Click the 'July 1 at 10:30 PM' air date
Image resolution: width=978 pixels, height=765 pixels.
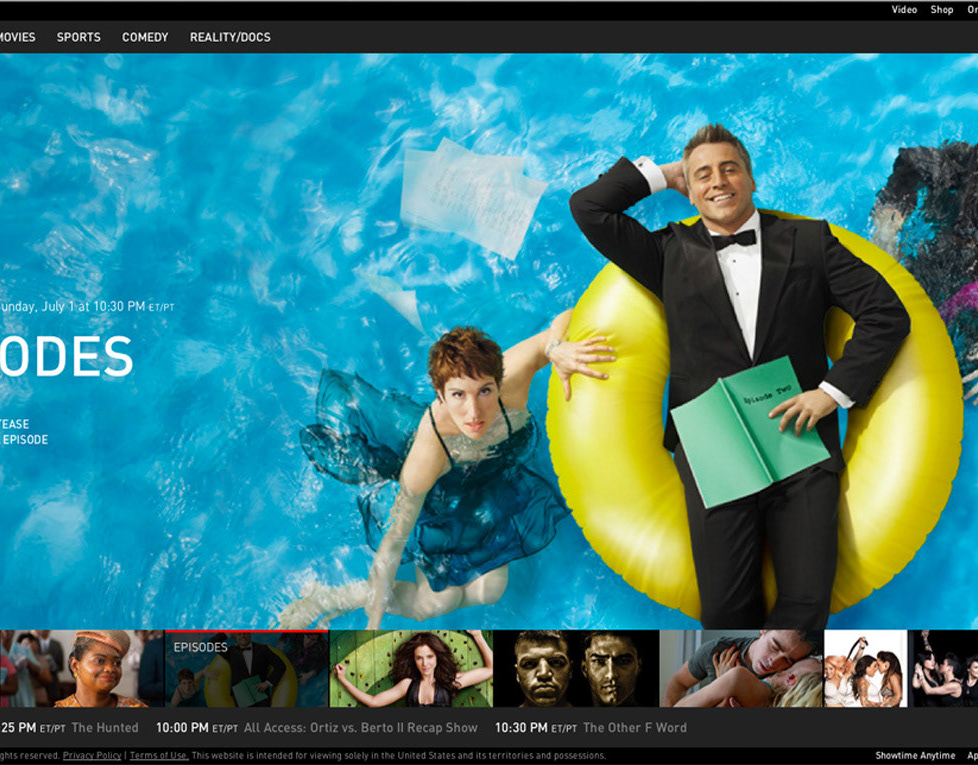point(94,307)
